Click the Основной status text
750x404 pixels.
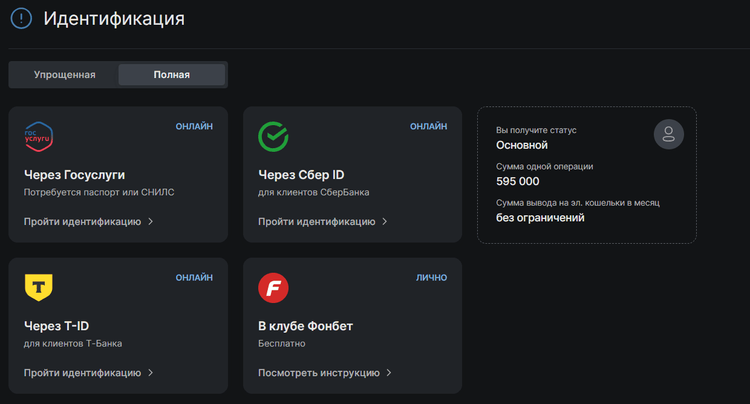click(x=522, y=145)
